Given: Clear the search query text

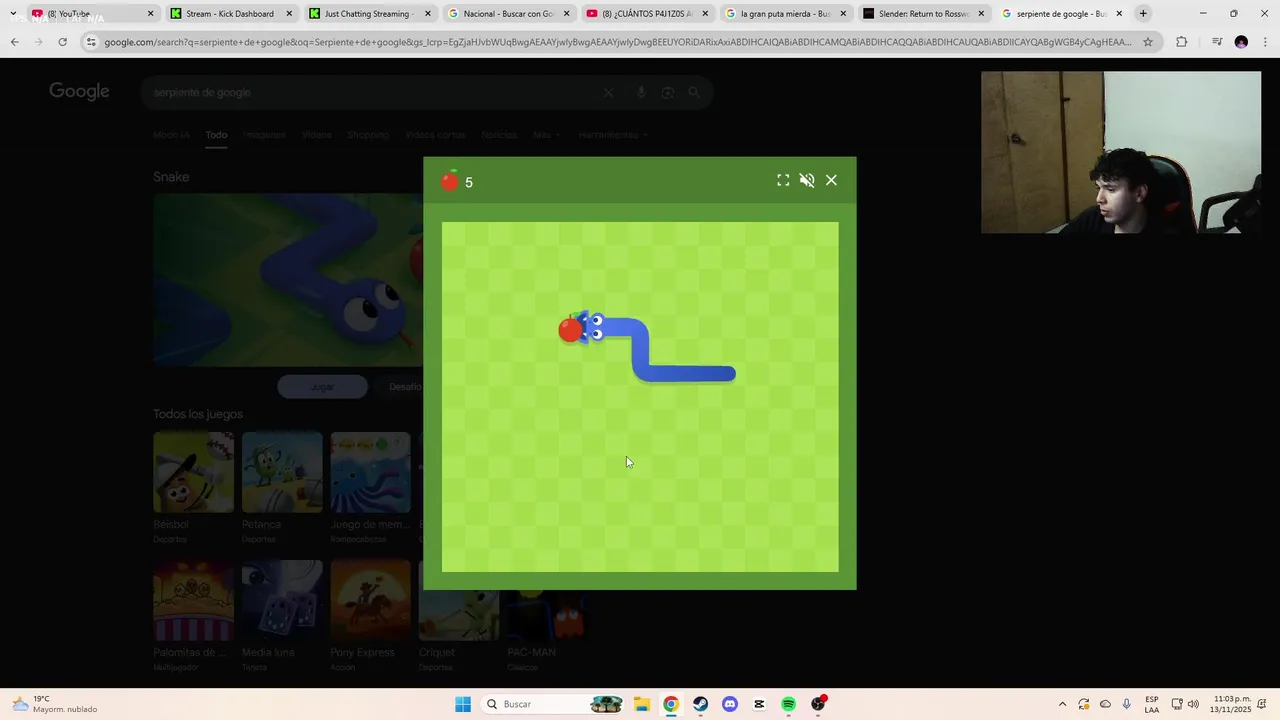Looking at the screenshot, I should coord(608,92).
